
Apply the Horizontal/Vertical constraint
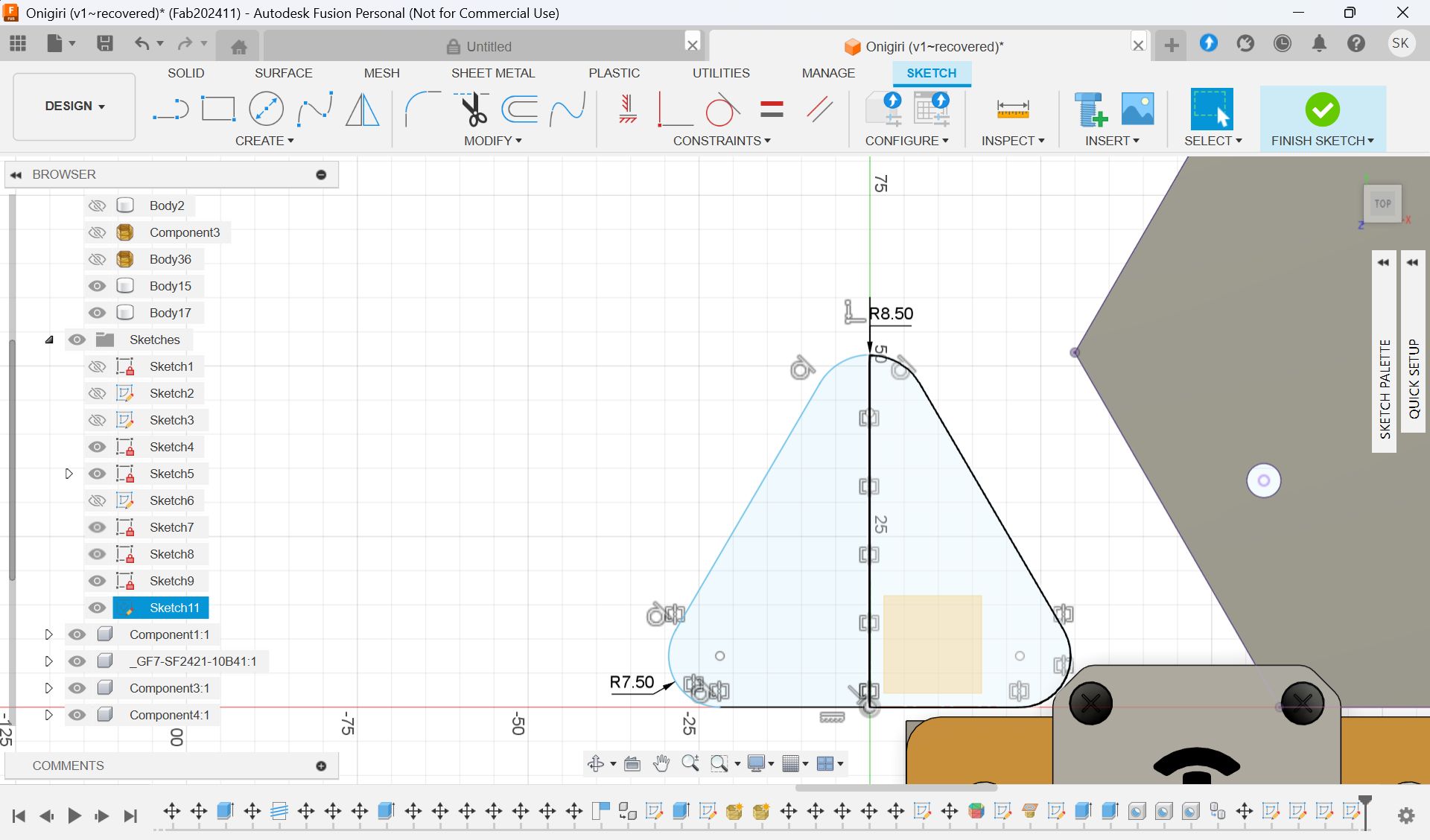[628, 109]
